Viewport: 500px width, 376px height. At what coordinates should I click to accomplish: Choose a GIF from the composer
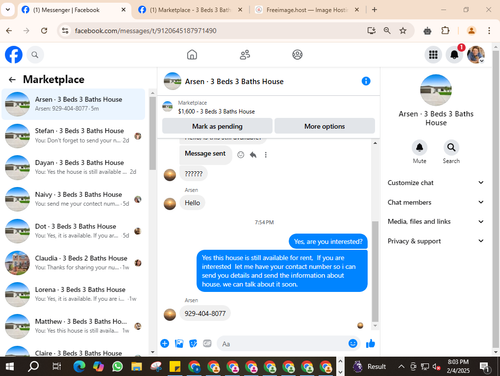click(x=207, y=343)
